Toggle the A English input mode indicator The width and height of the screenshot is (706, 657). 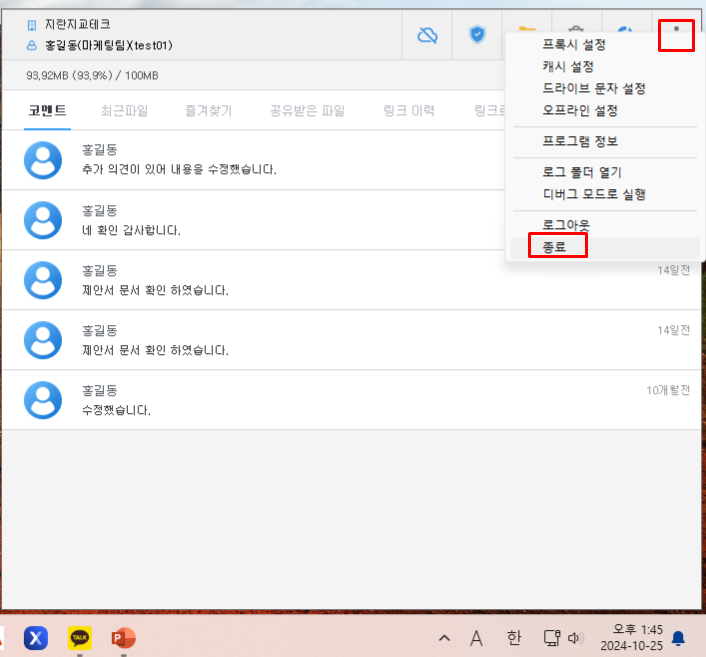(x=477, y=637)
